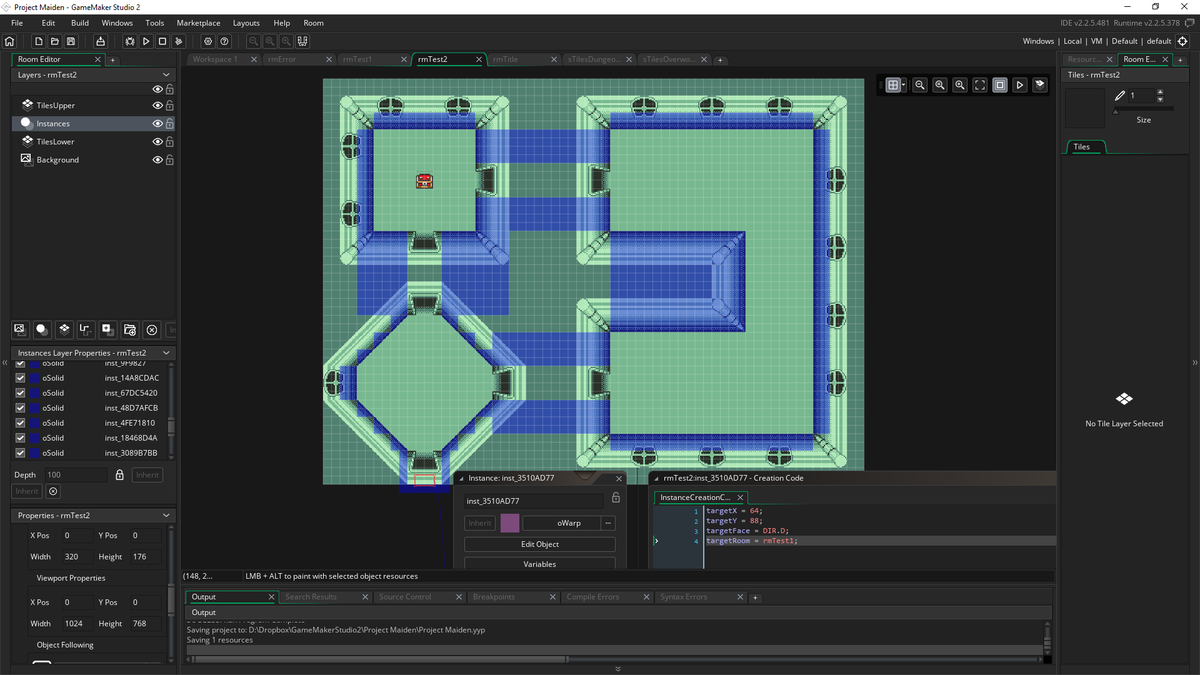Hide the TilesUpper layer

(x=157, y=105)
